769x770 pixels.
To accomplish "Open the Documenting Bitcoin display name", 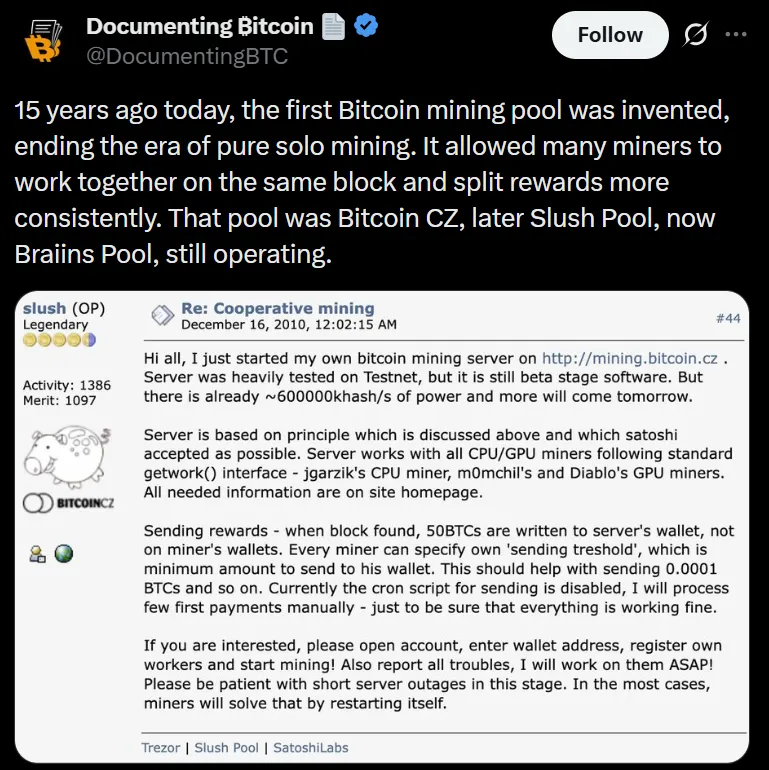I will pos(200,27).
